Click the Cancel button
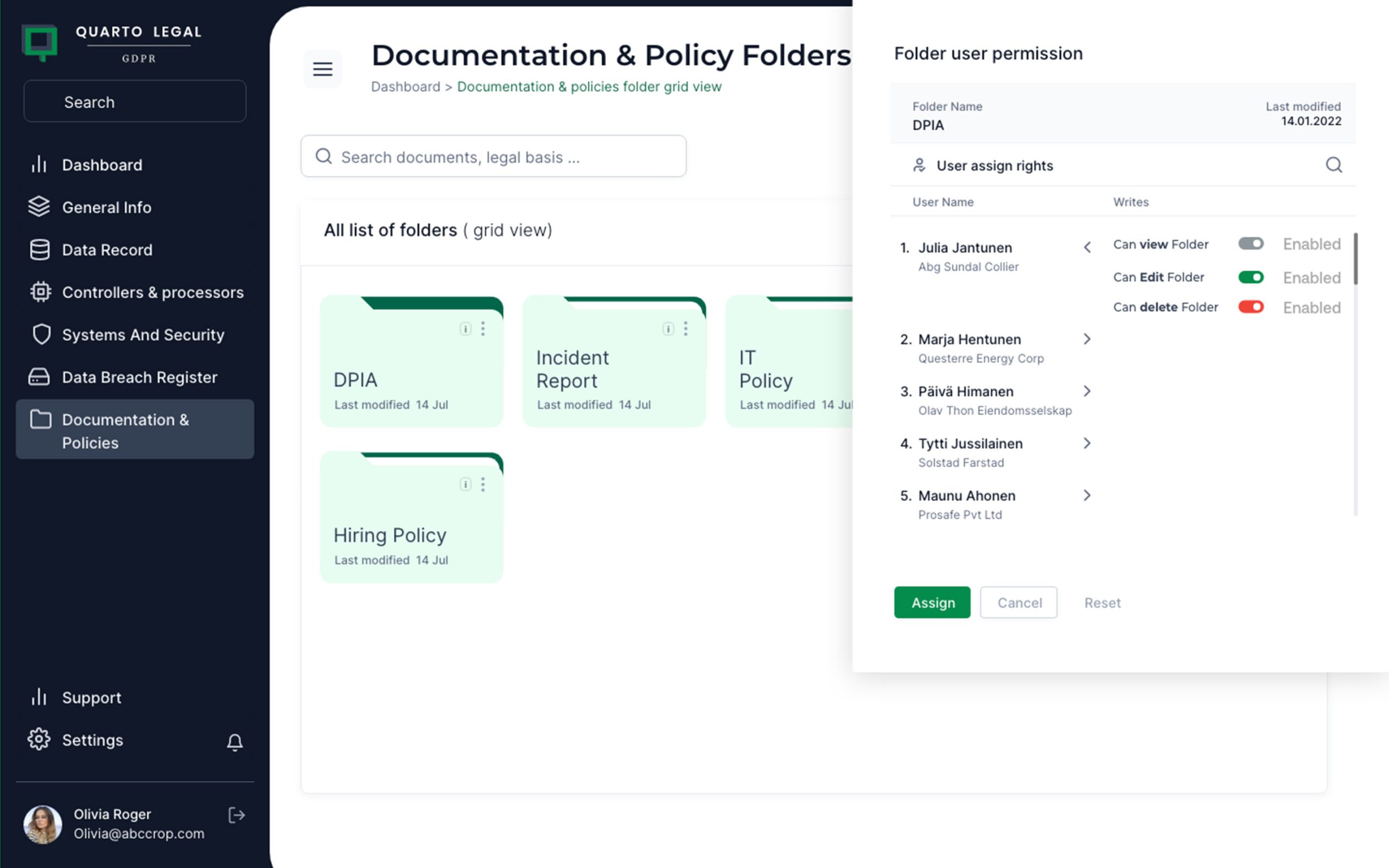 pos(1019,602)
